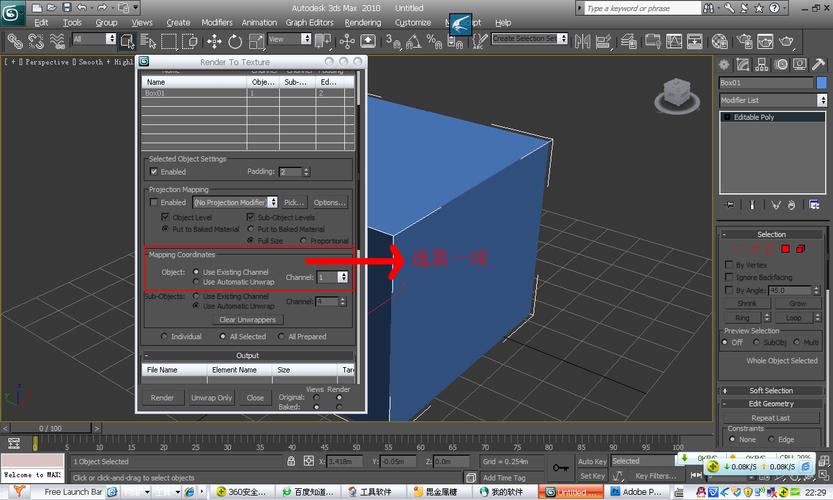Viewport: 833px width, 500px height.
Task: Select Polygon sub-object level icon
Action: (786, 248)
